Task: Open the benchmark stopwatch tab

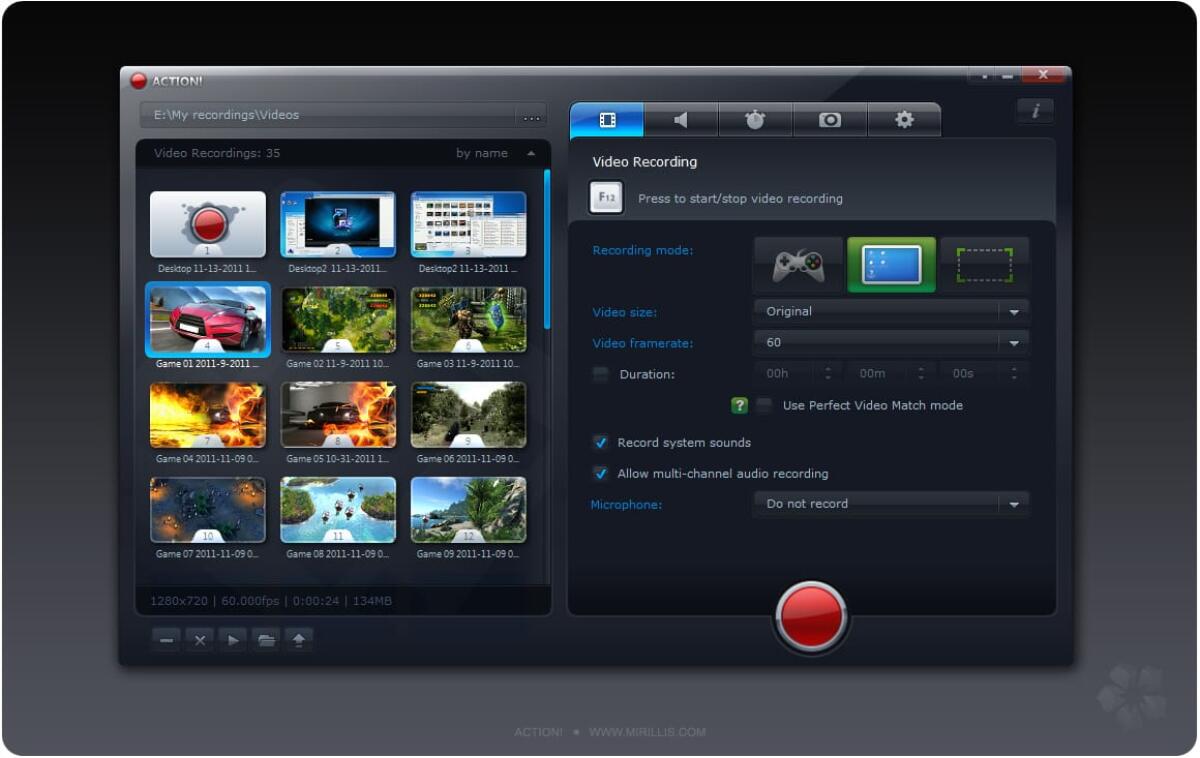Action: click(755, 119)
